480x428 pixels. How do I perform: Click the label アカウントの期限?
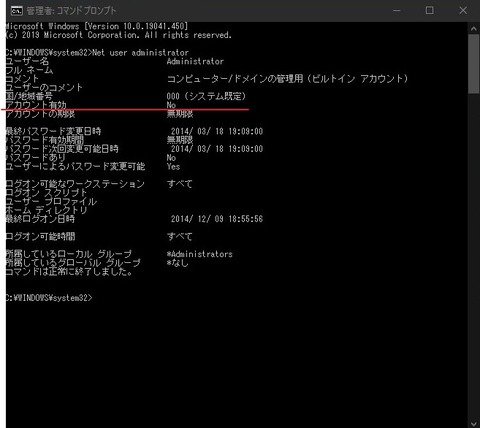click(x=40, y=114)
